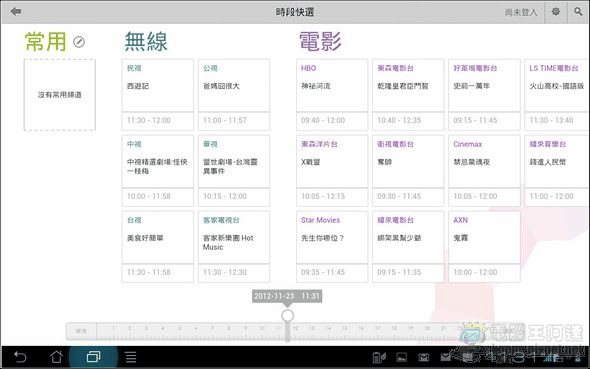
Task: Click the 無線 category heading
Action: point(146,41)
